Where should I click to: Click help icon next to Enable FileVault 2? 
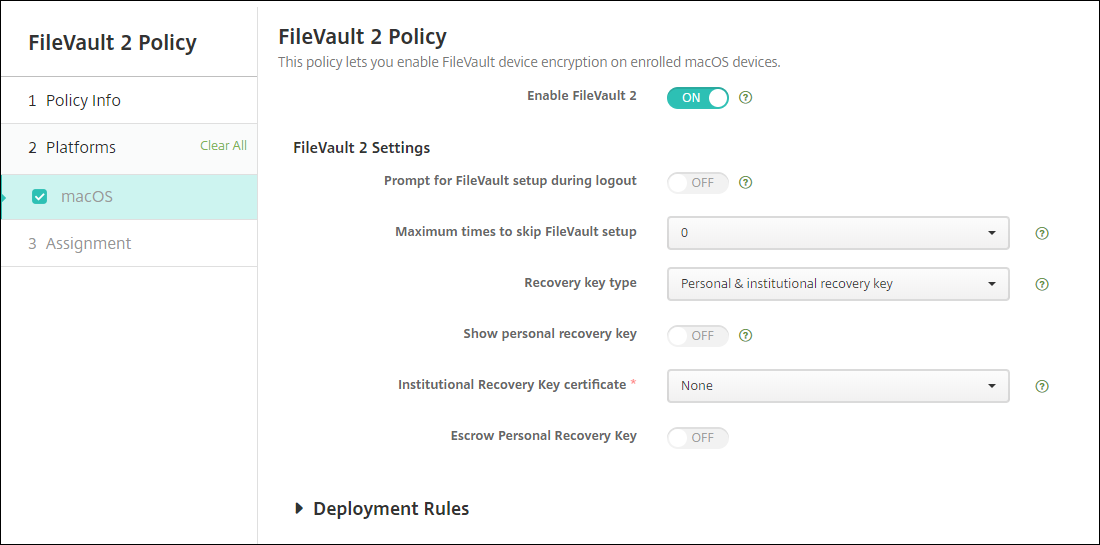(745, 98)
